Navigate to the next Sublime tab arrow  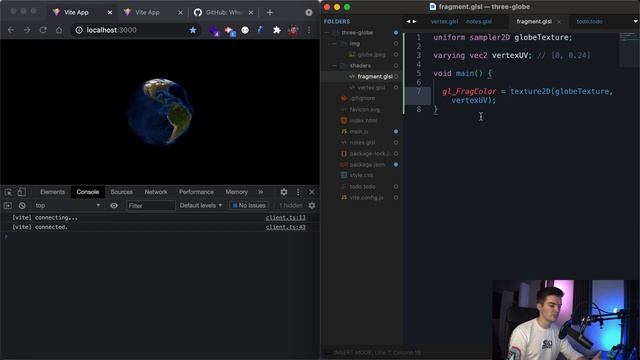tap(415, 22)
